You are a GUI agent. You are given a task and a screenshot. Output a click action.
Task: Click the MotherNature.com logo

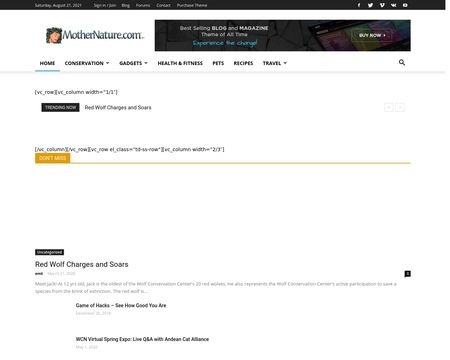pyautogui.click(x=95, y=35)
